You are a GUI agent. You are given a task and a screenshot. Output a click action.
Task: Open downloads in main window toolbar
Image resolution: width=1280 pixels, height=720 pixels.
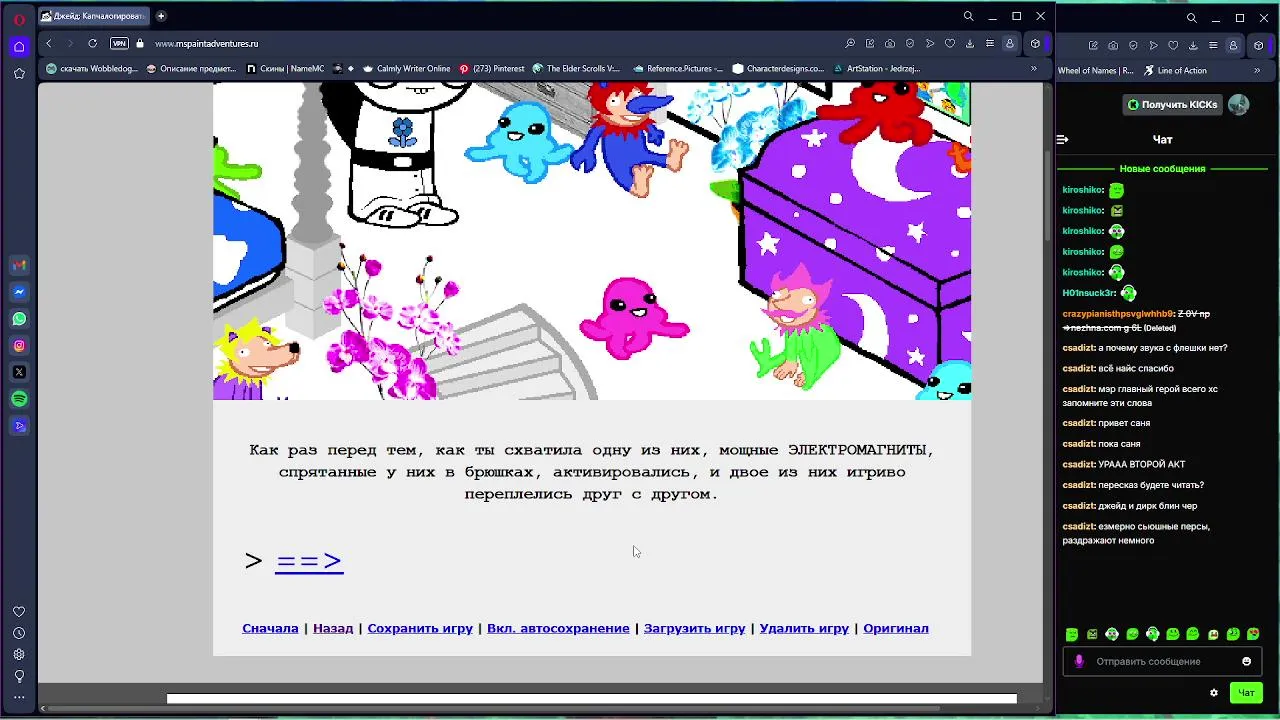point(970,43)
